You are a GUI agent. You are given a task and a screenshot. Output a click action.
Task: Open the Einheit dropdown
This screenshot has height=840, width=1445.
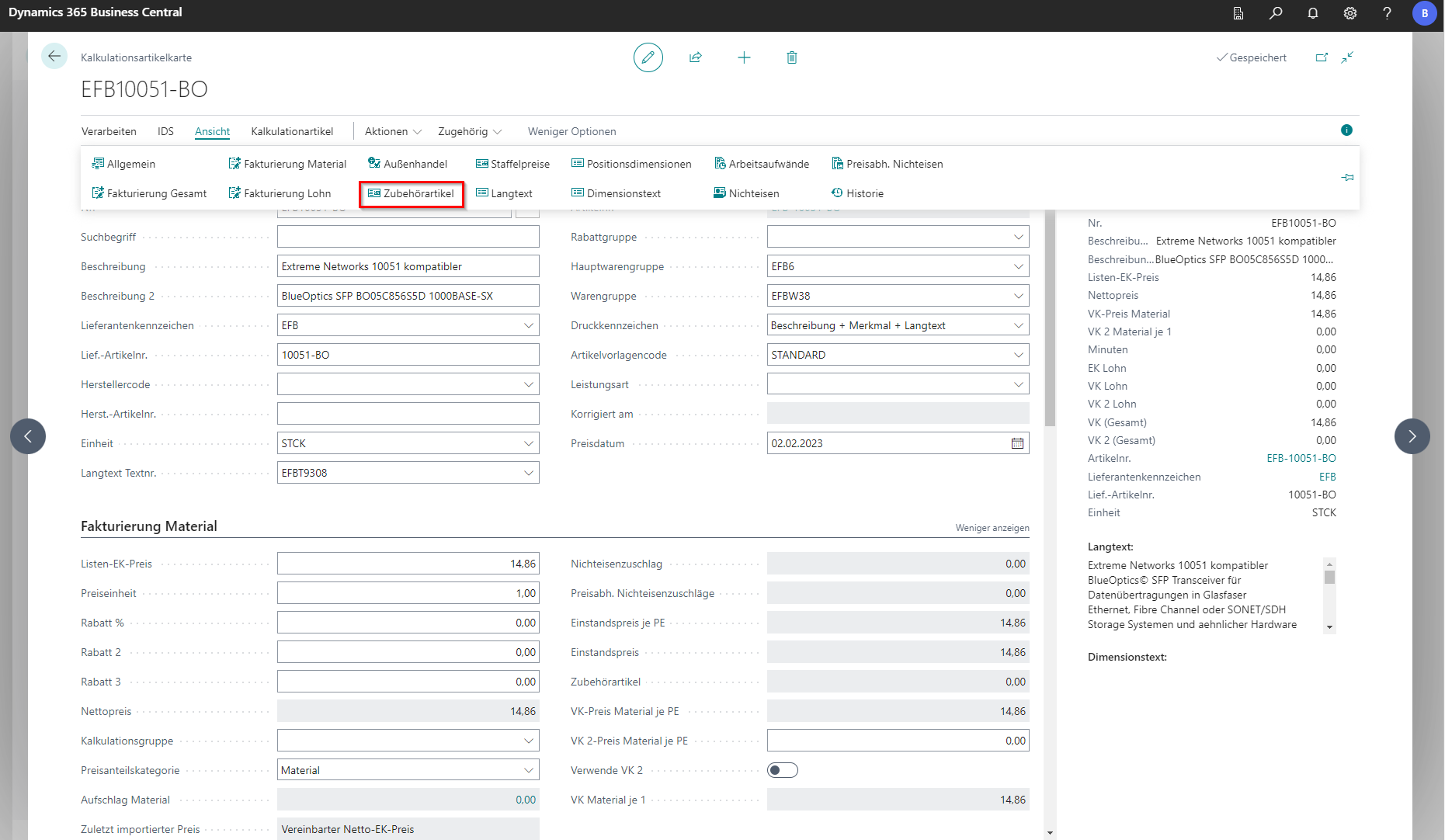(x=529, y=443)
